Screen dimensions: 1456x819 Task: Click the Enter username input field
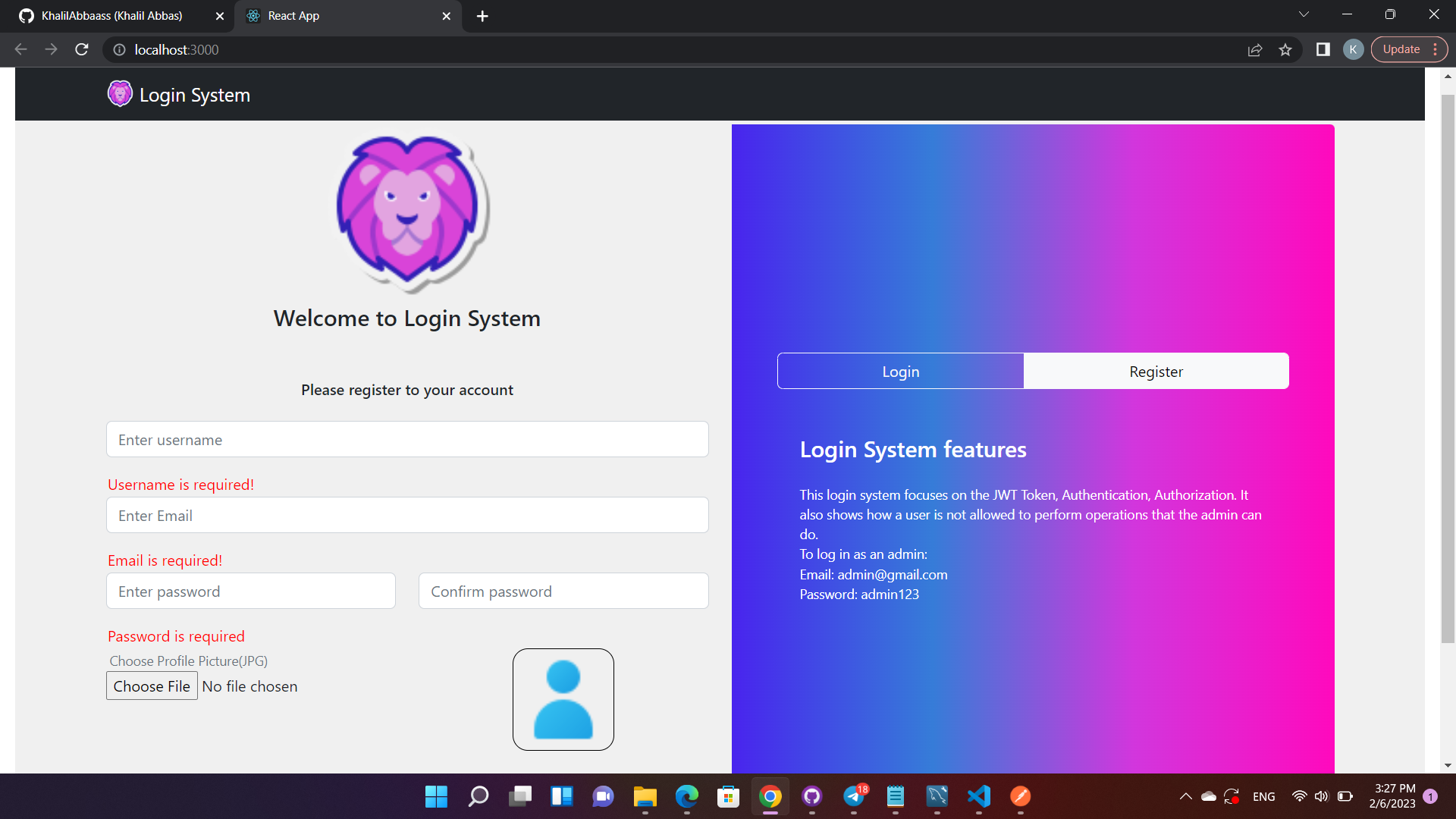tap(407, 439)
